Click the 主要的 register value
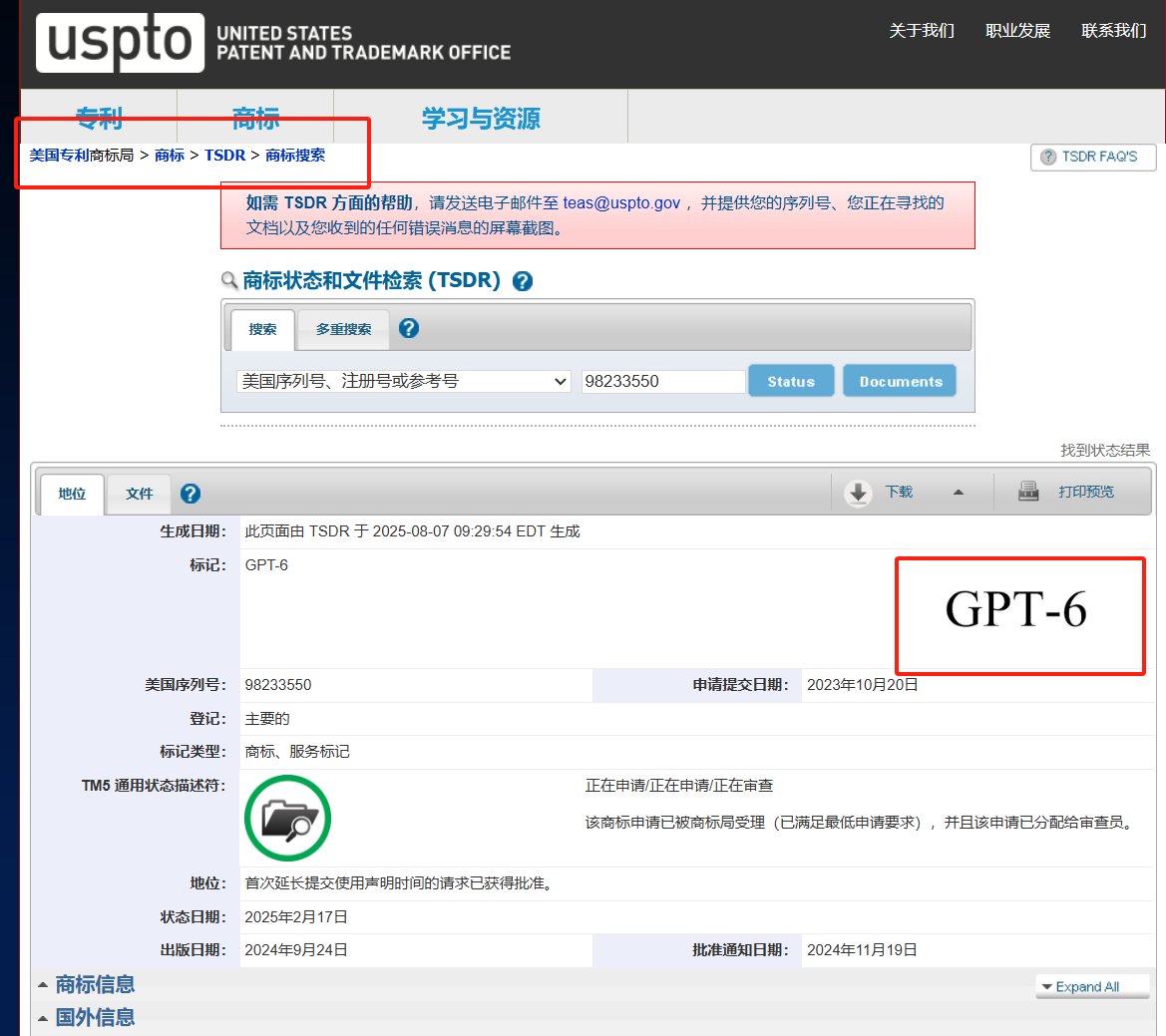Screen dimensions: 1166x1036 pyautogui.click(x=267, y=719)
